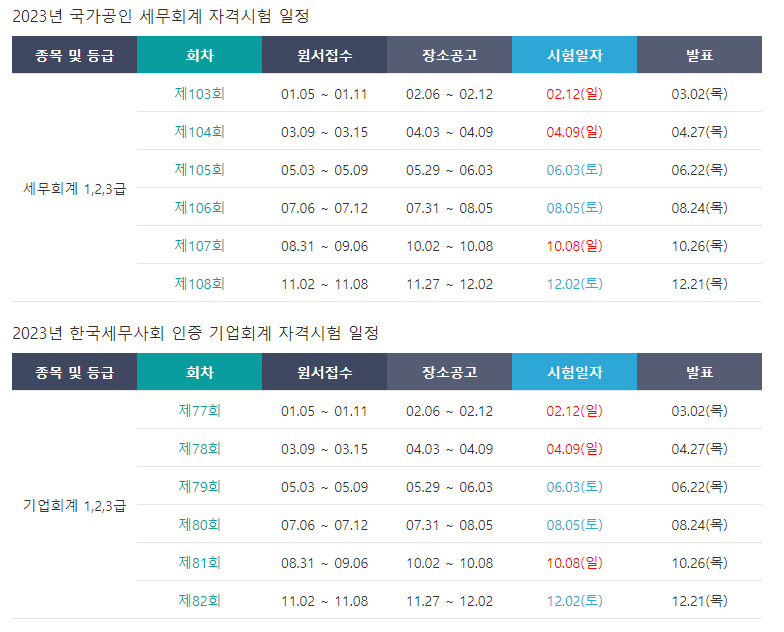Viewport: 784px width, 632px height.
Task: Click 장소공고 header in 세무회계 table
Action: click(x=450, y=54)
